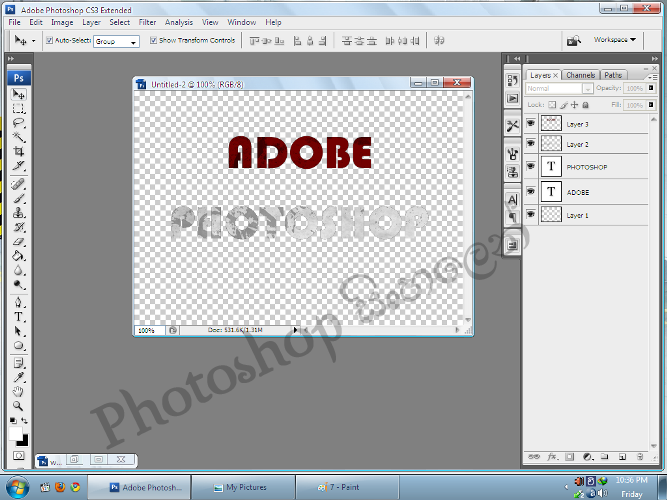Toggle Auto-Select checkbox

(x=49, y=40)
